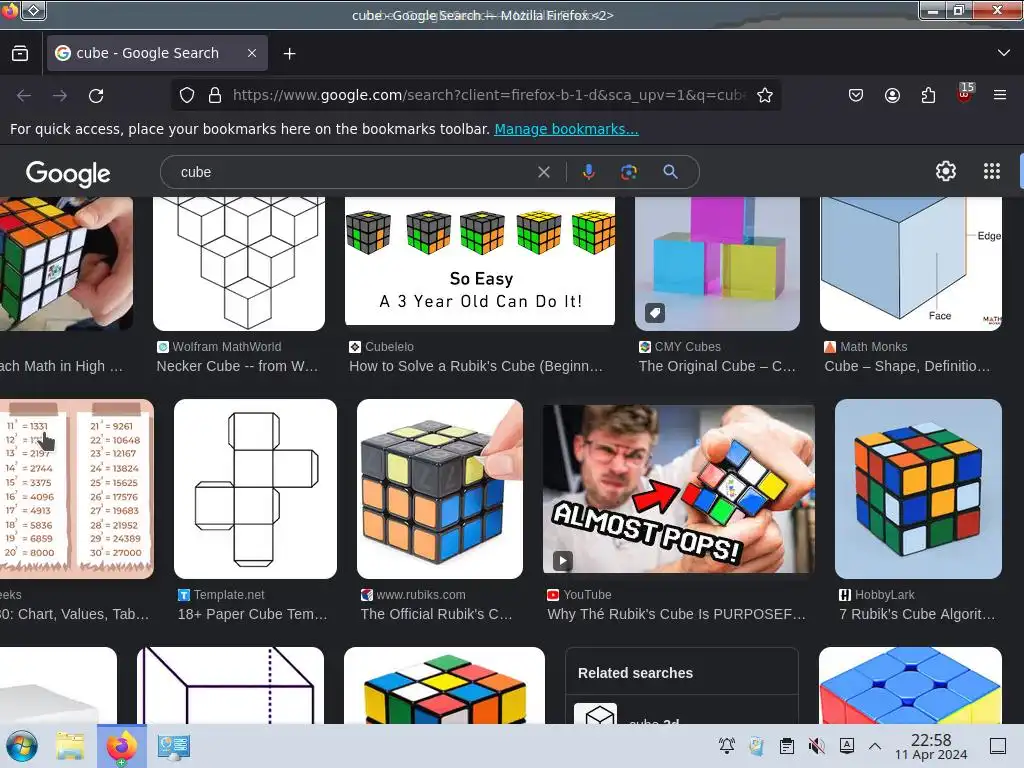Image resolution: width=1024 pixels, height=768 pixels.
Task: Go back to previous page
Action: click(24, 96)
